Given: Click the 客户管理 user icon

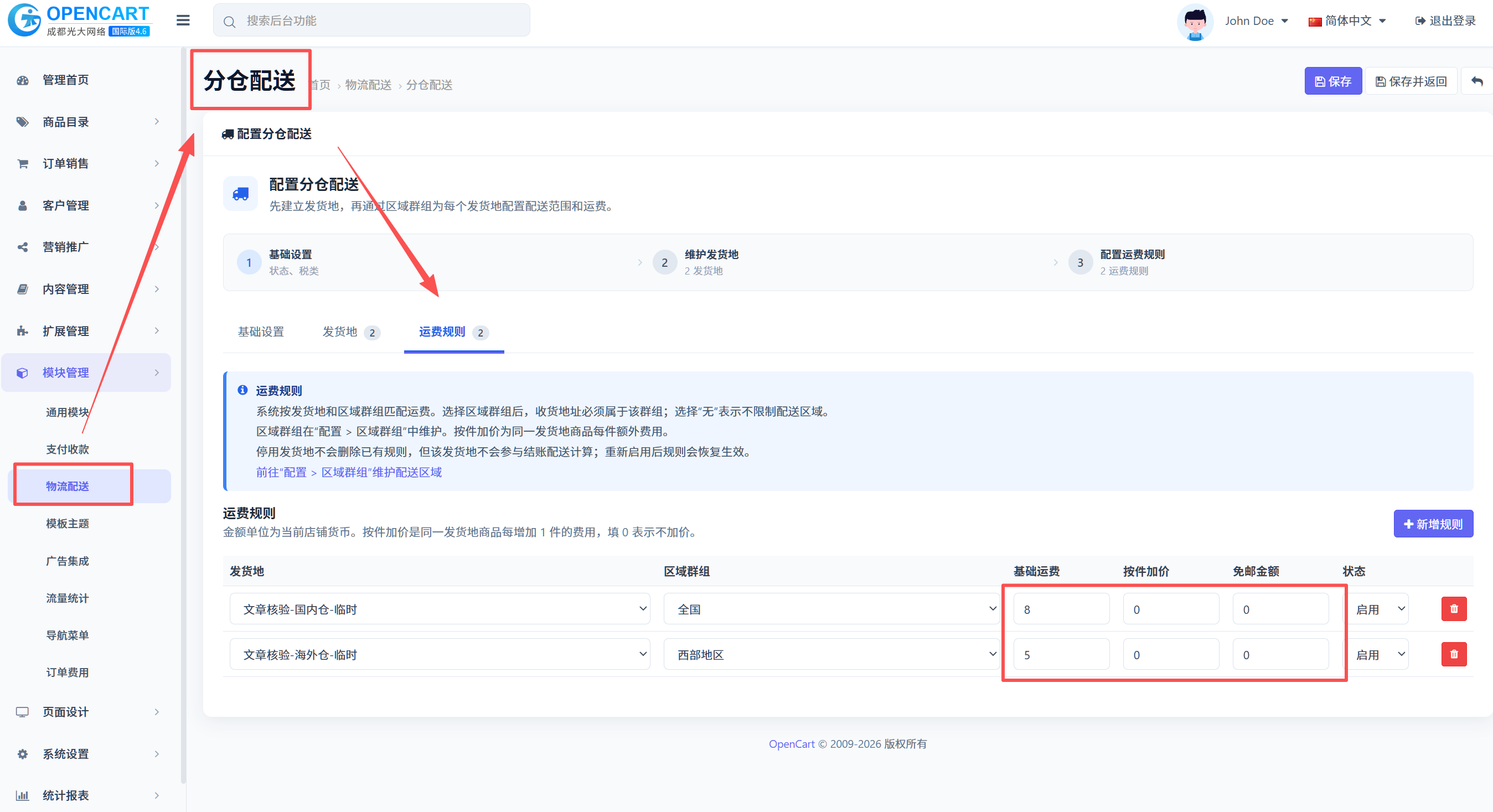Looking at the screenshot, I should click(x=23, y=205).
